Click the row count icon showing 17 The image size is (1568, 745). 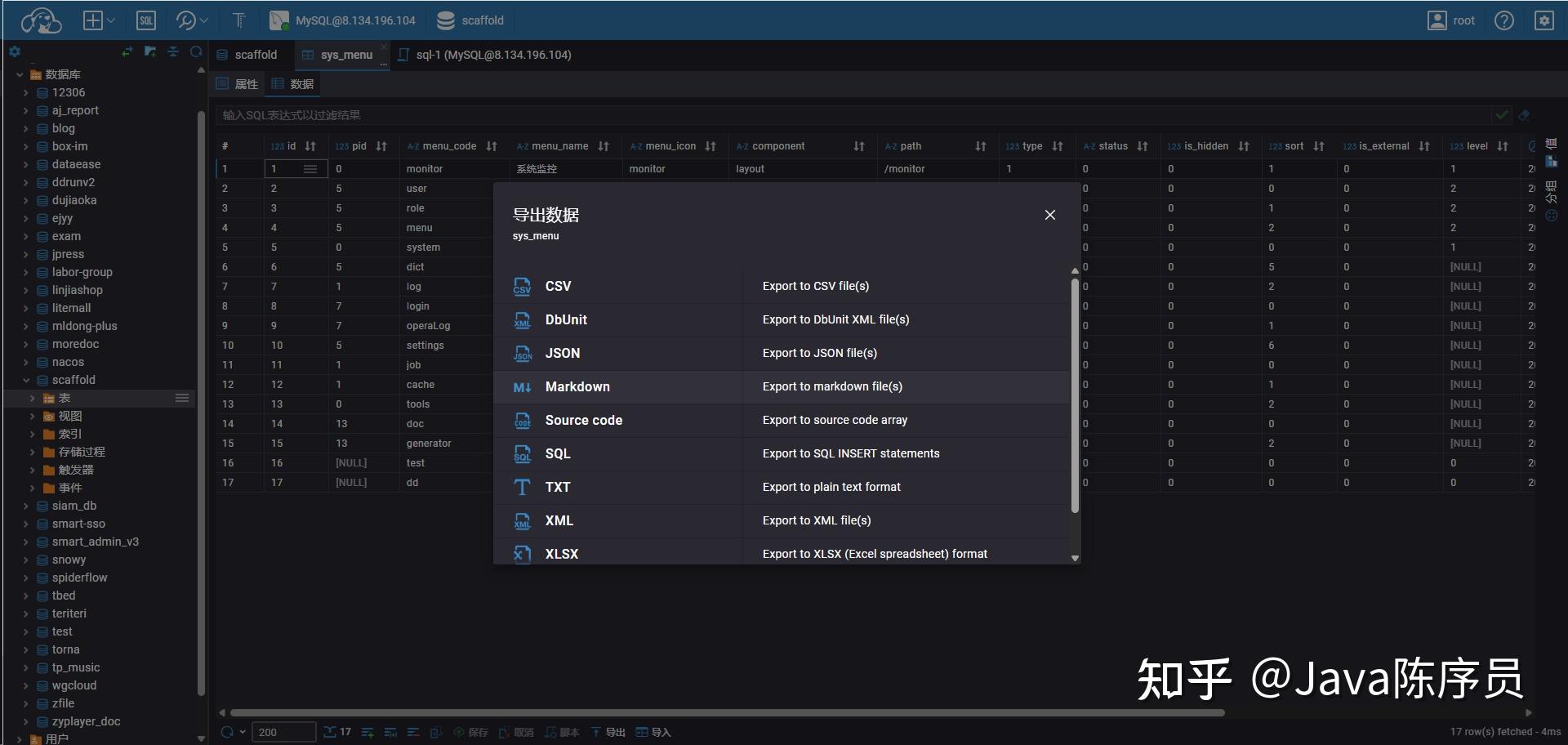(337, 732)
